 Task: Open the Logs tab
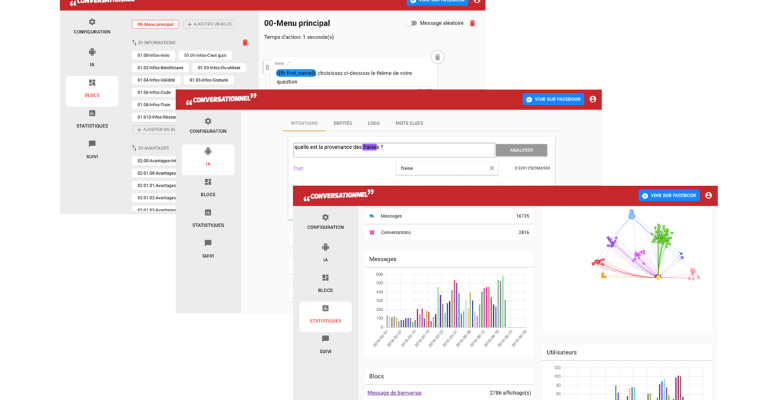374,123
